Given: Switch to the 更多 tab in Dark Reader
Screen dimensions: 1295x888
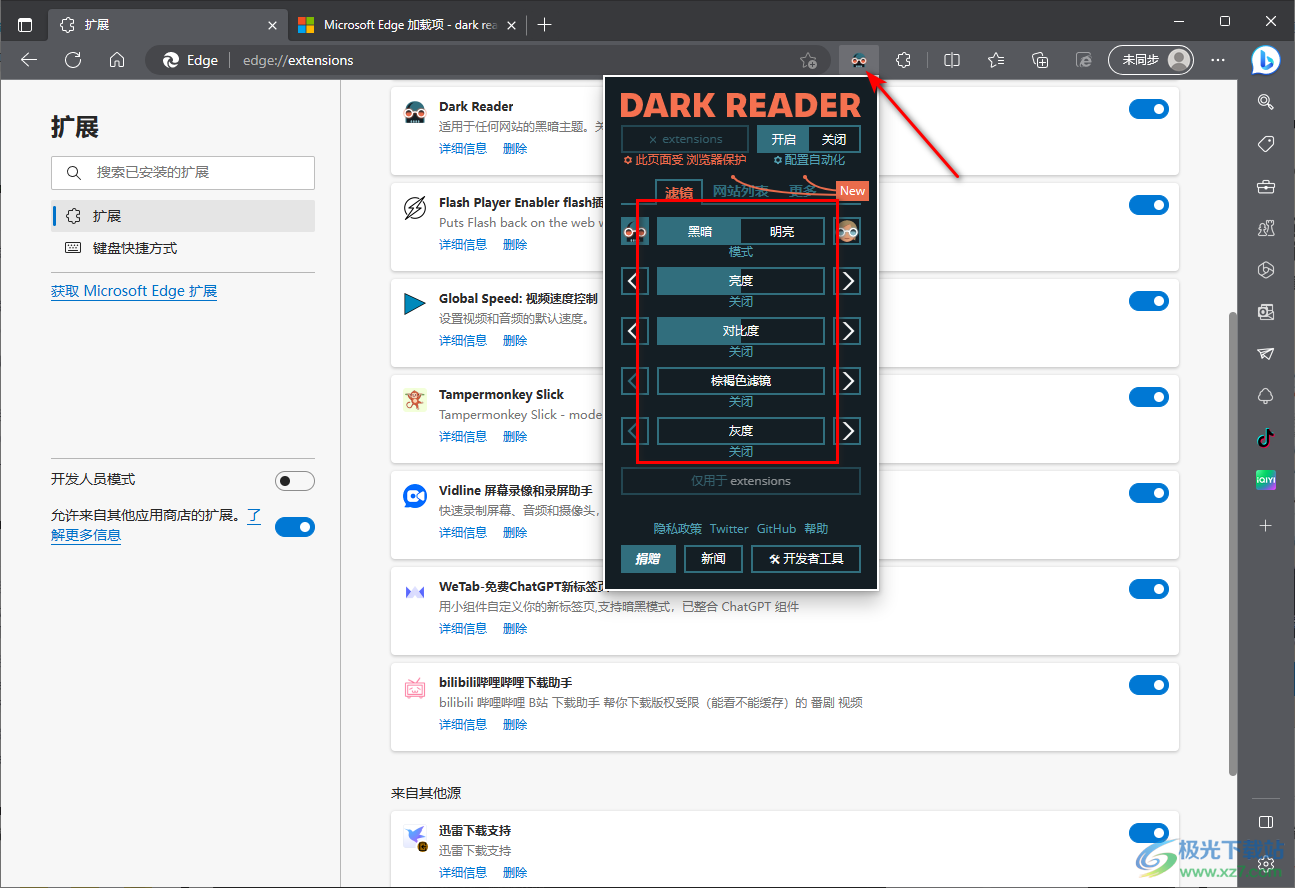Looking at the screenshot, I should [x=803, y=191].
